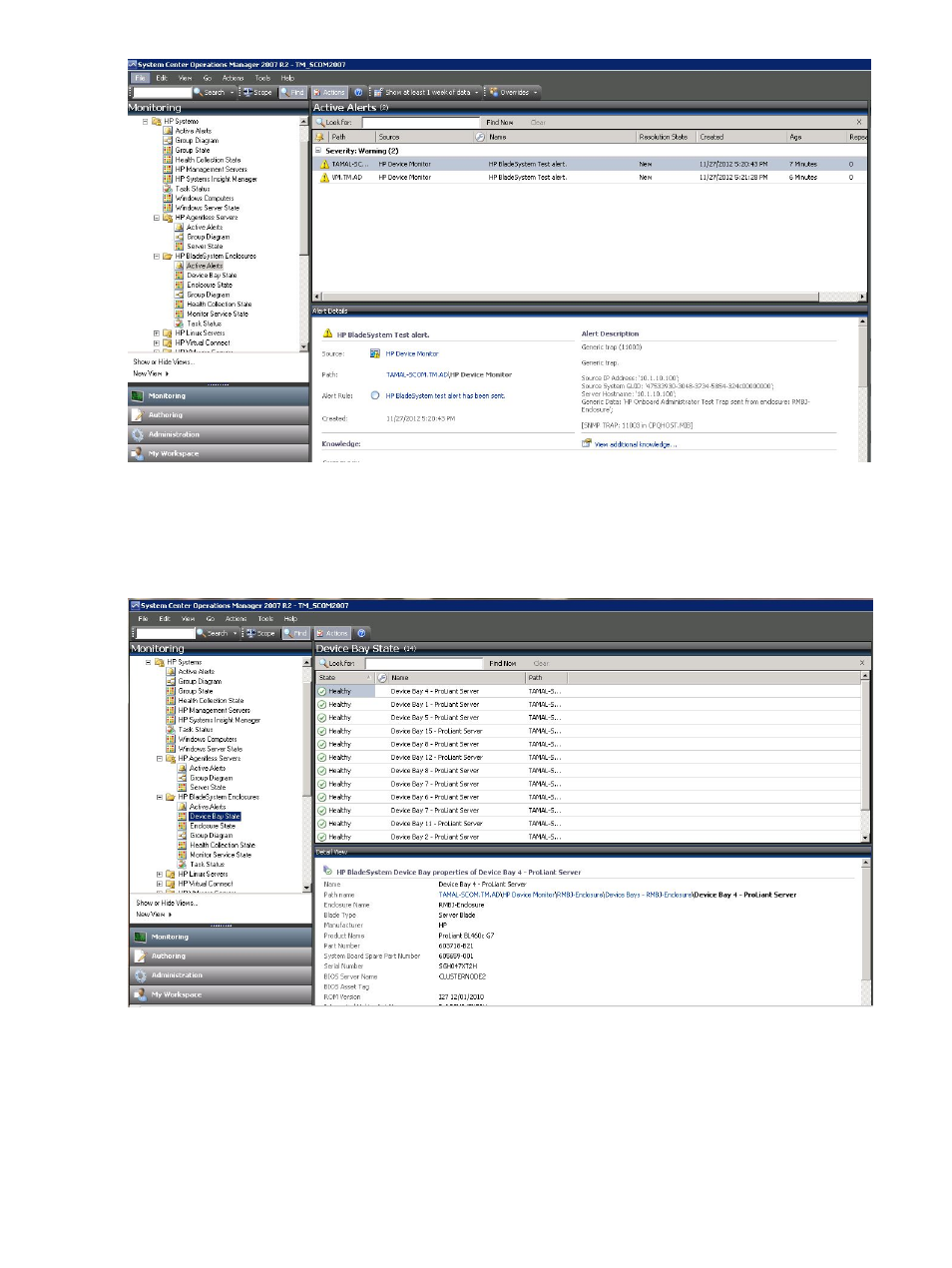
Task: Click the Look for input field in the Active Alerts window
Action: pos(419,123)
